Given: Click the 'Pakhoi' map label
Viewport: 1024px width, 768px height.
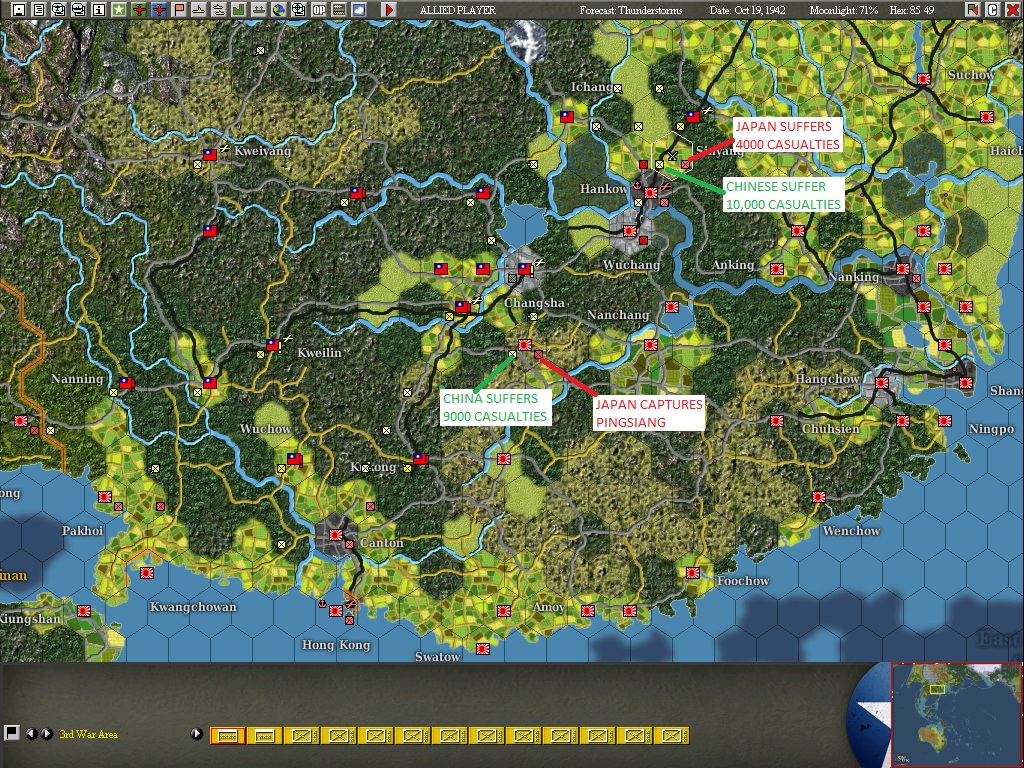Looking at the screenshot, I should point(82,530).
